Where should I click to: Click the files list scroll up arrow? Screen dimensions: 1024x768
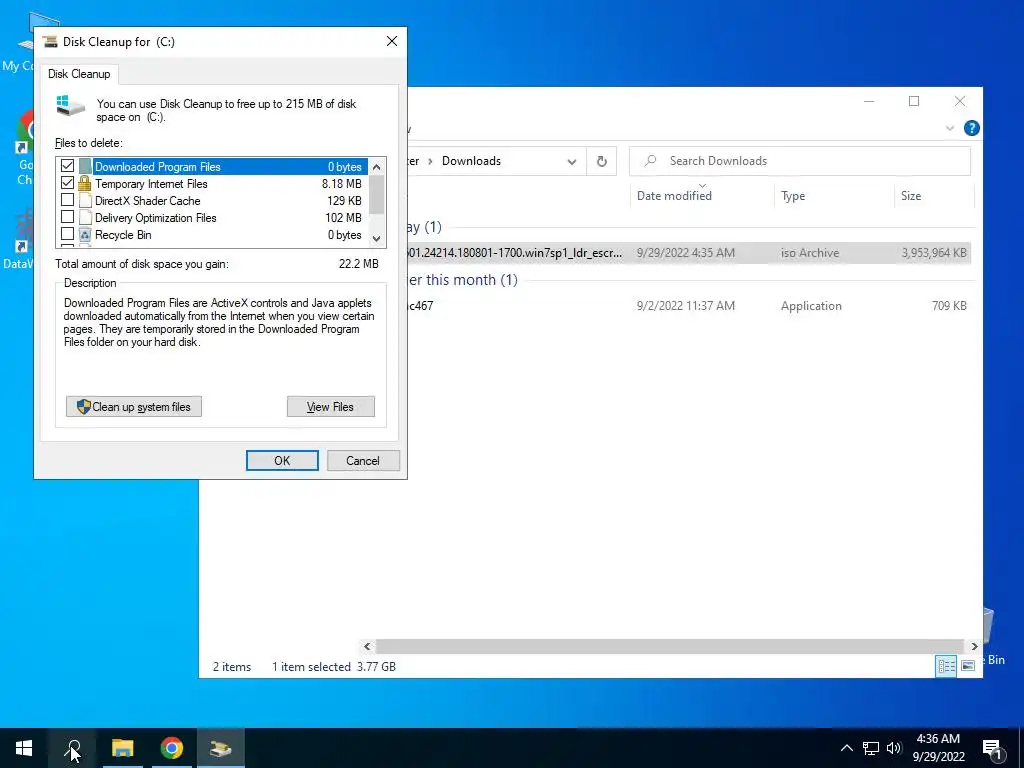click(x=376, y=167)
